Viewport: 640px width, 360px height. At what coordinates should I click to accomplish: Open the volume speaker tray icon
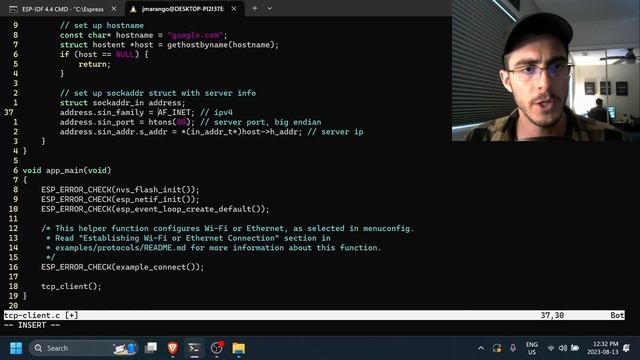[563, 348]
